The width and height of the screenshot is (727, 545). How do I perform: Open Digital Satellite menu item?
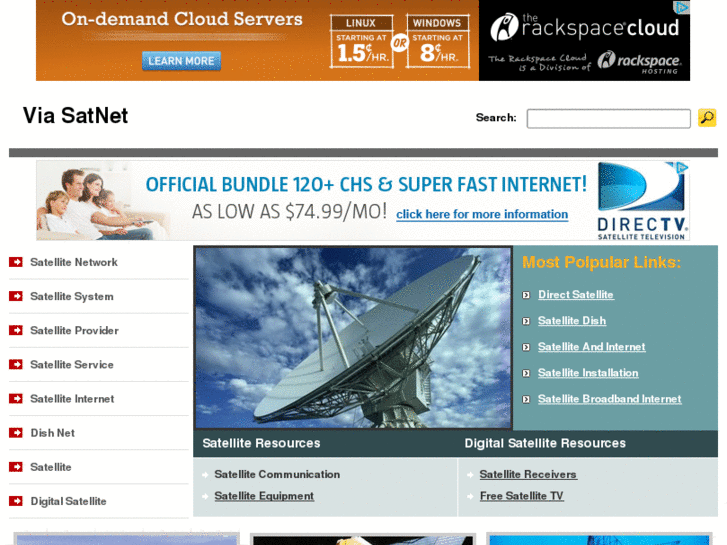click(x=68, y=501)
